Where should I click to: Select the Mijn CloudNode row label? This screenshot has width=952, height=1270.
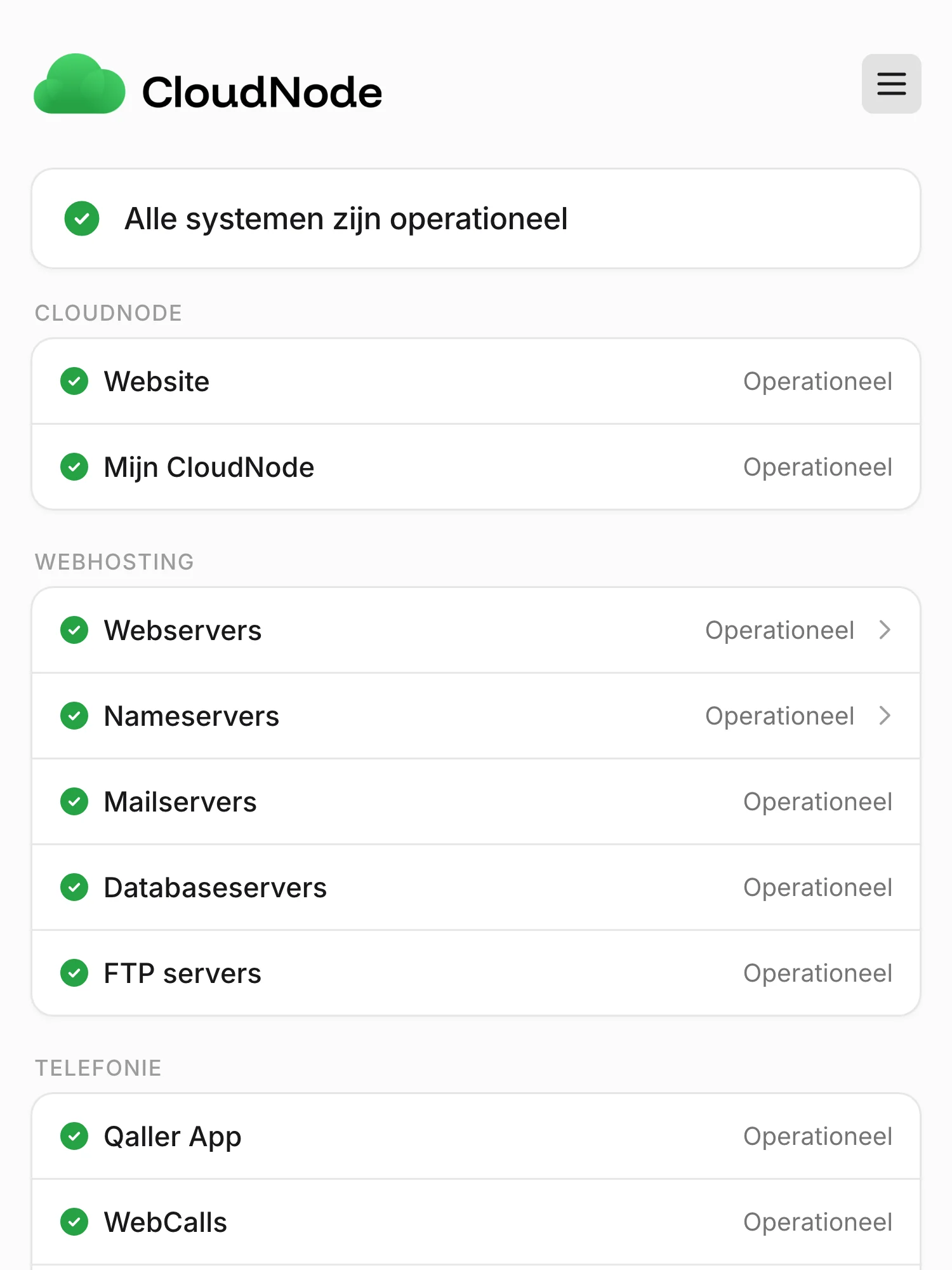pos(209,468)
